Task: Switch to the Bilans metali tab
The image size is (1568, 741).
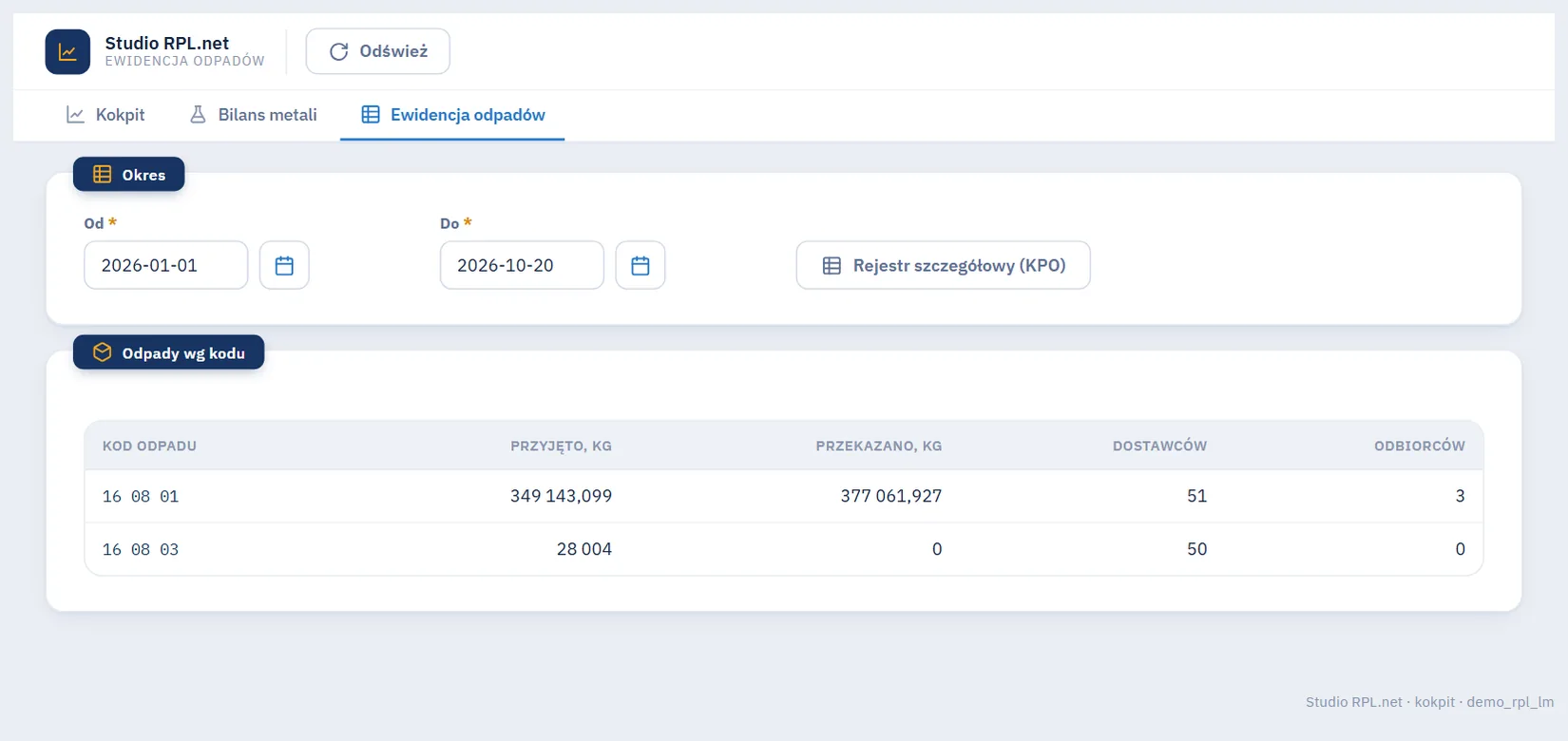Action: [253, 115]
